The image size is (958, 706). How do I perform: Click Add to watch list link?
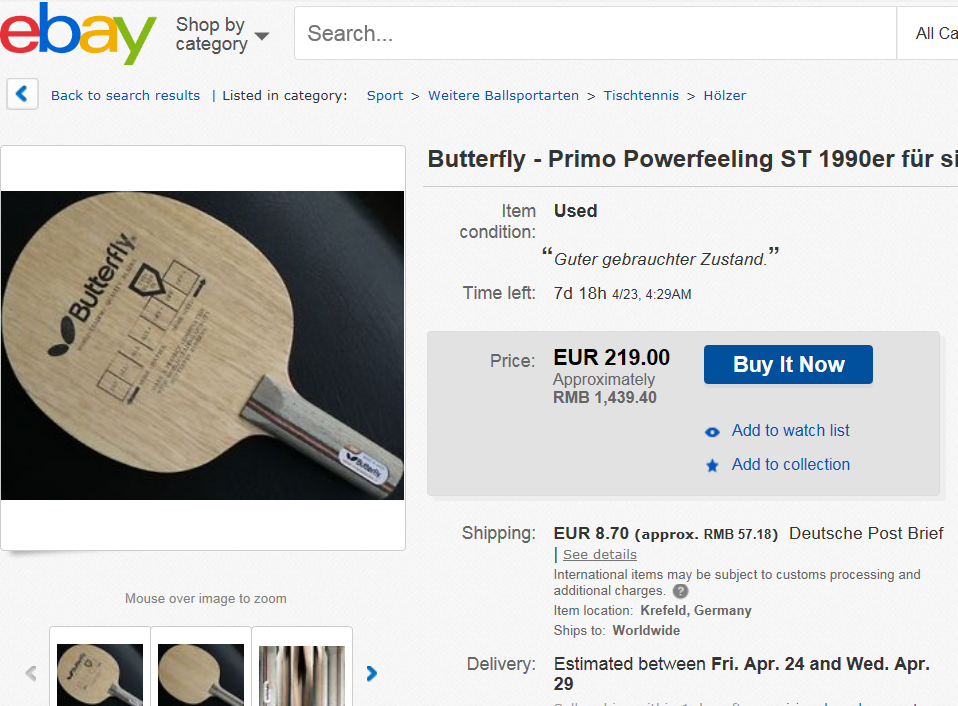pyautogui.click(x=790, y=431)
